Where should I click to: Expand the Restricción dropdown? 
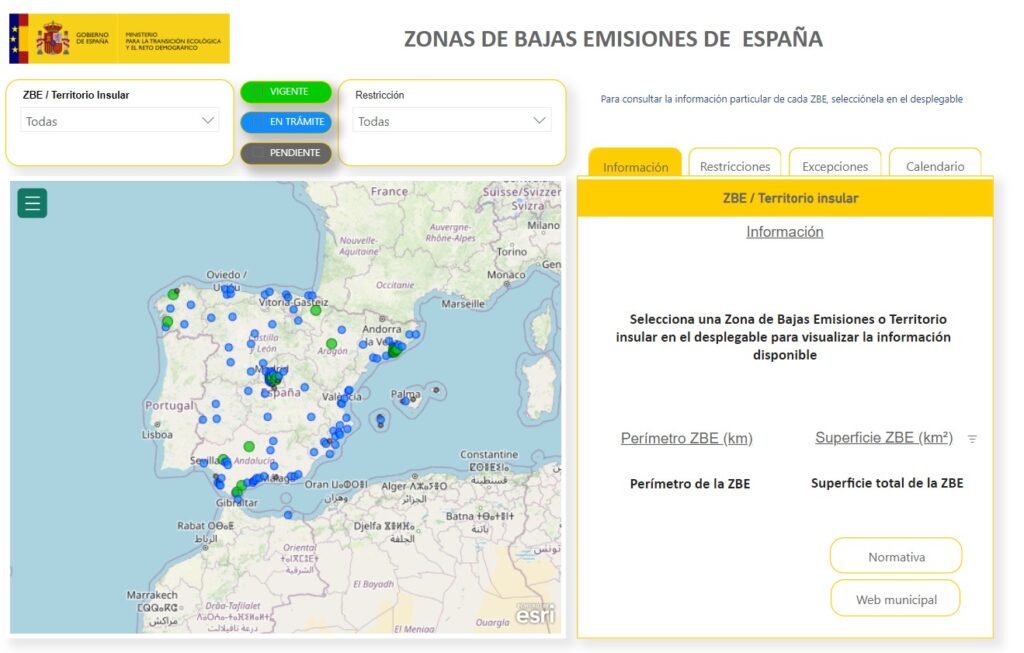point(452,121)
